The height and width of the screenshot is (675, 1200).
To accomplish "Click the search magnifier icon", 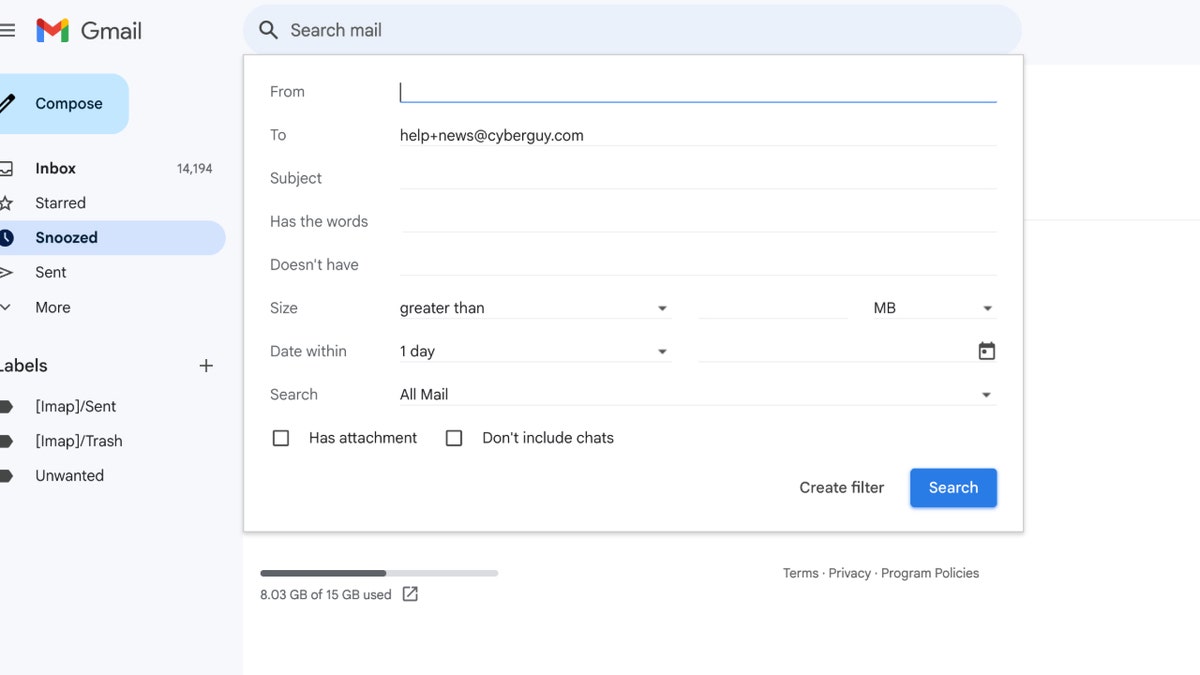I will click(x=267, y=30).
